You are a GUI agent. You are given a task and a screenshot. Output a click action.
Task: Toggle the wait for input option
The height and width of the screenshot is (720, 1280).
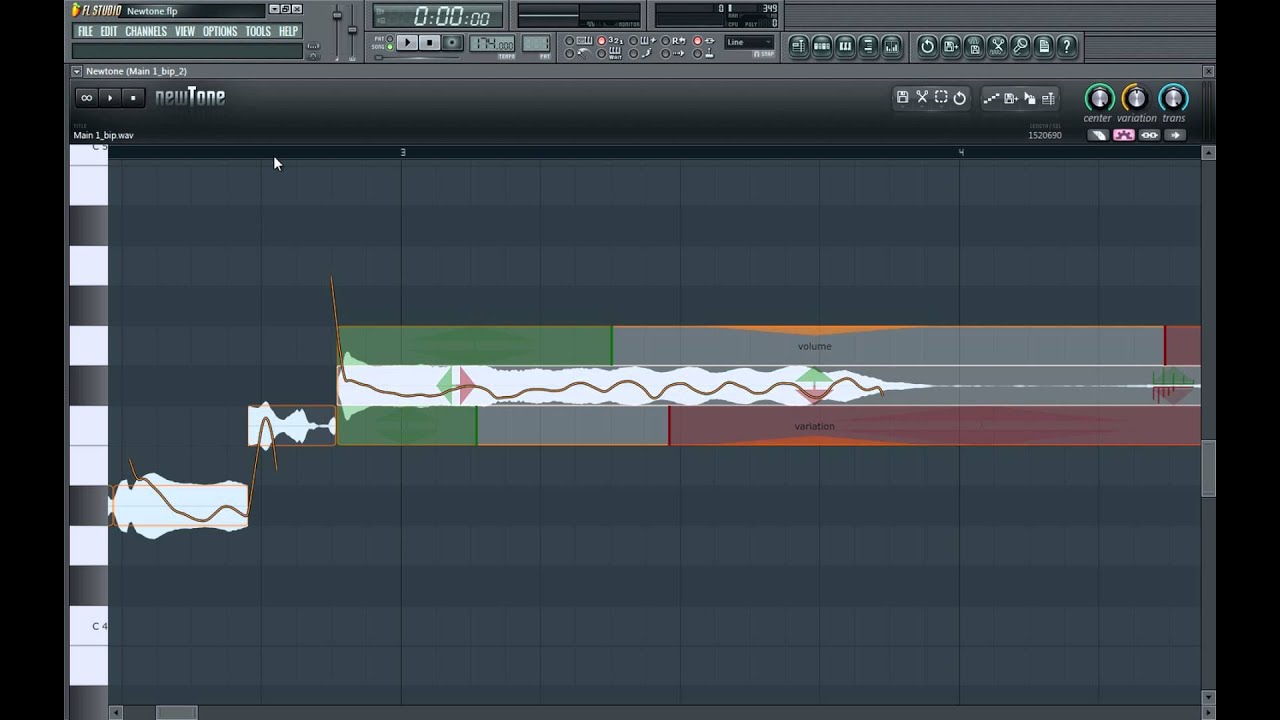click(x=607, y=53)
